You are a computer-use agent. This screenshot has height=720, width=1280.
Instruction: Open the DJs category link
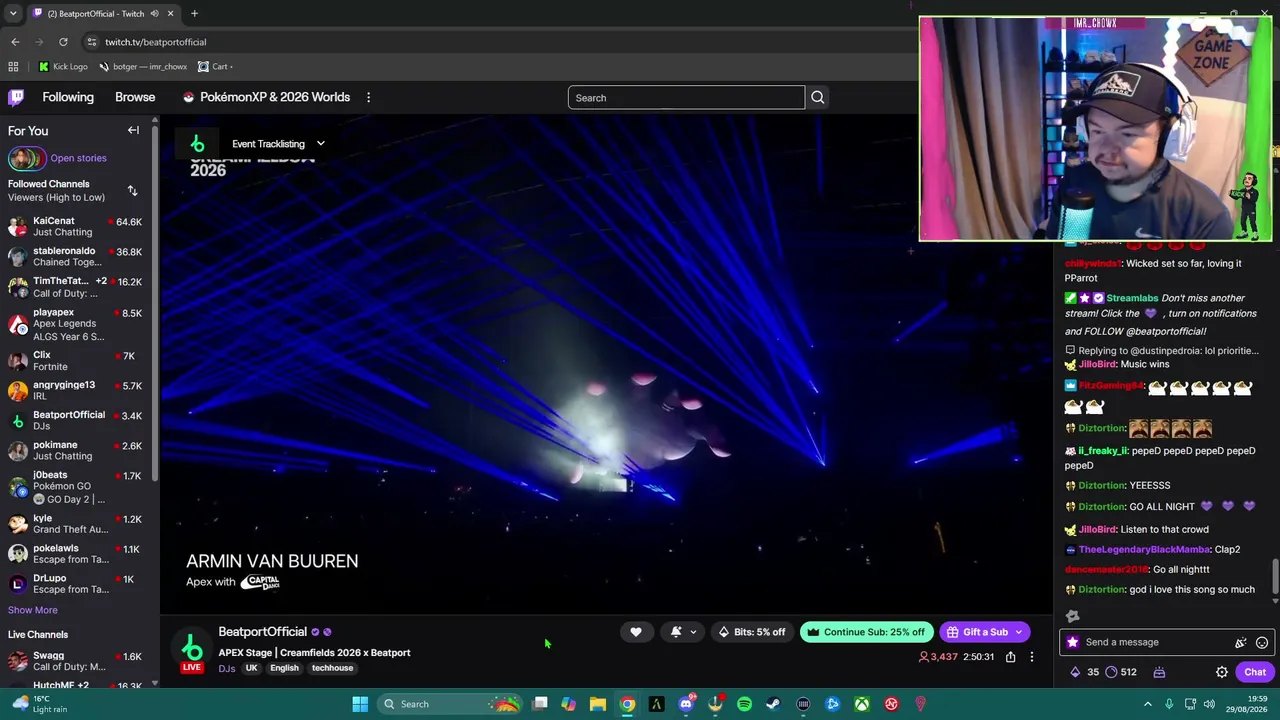[x=227, y=668]
